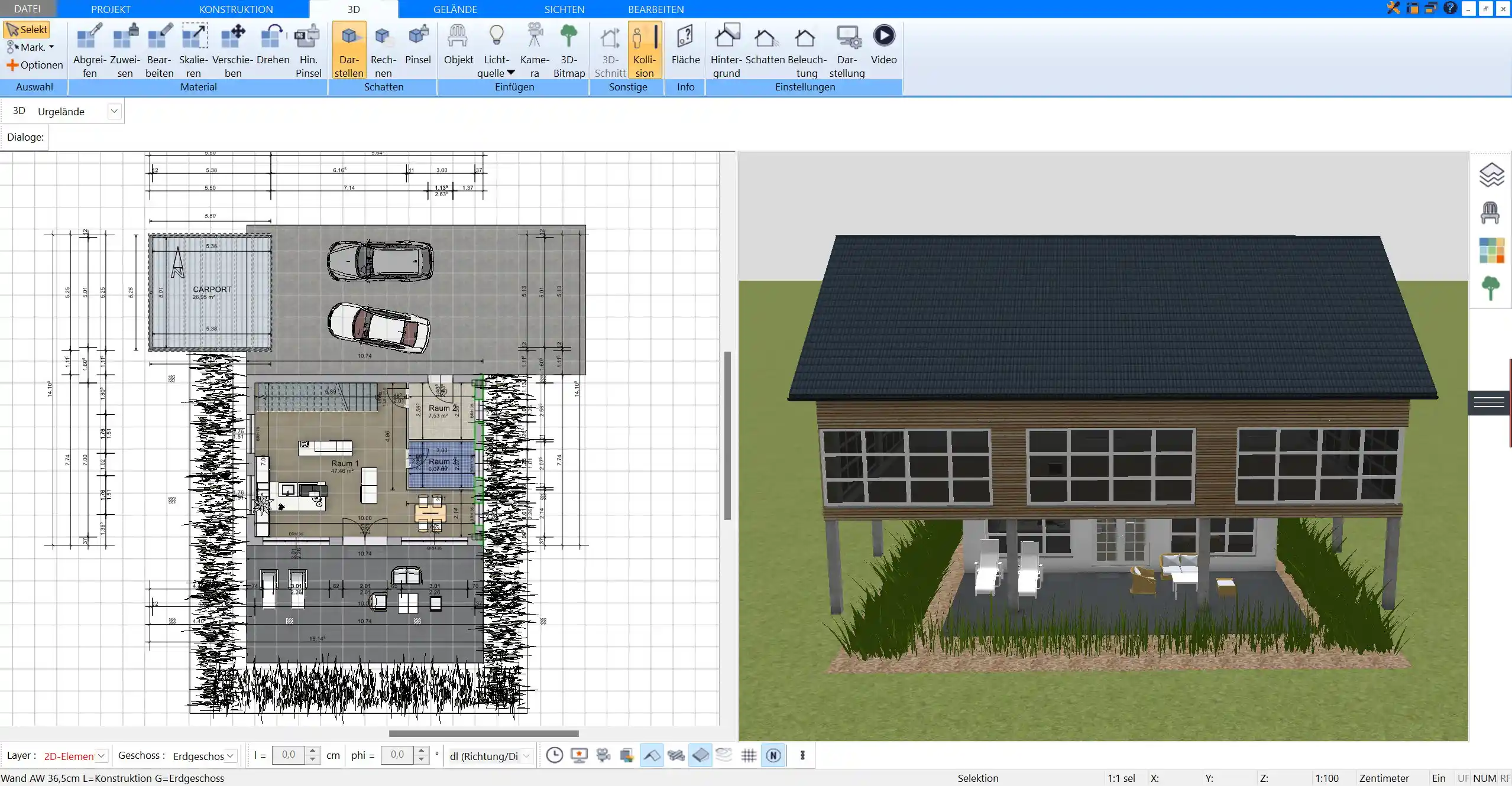Open Schatten settings
Image resolution: width=1512 pixels, height=786 pixels.
[x=765, y=44]
